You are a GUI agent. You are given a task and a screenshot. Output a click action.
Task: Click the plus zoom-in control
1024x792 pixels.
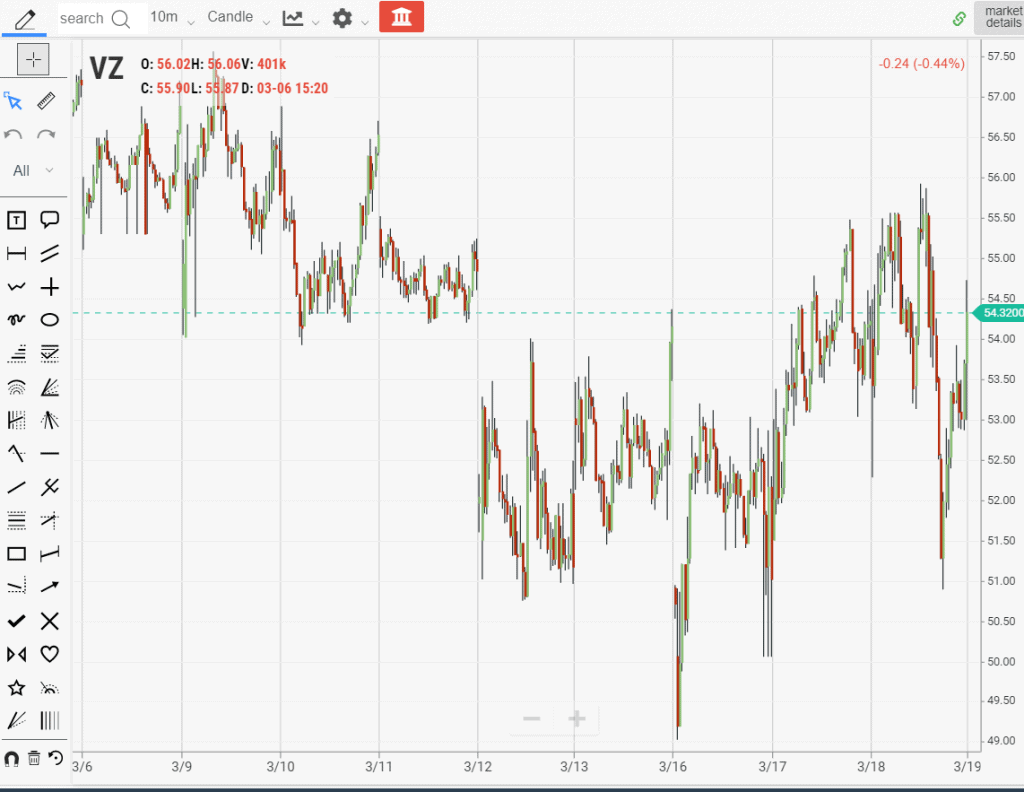(577, 719)
